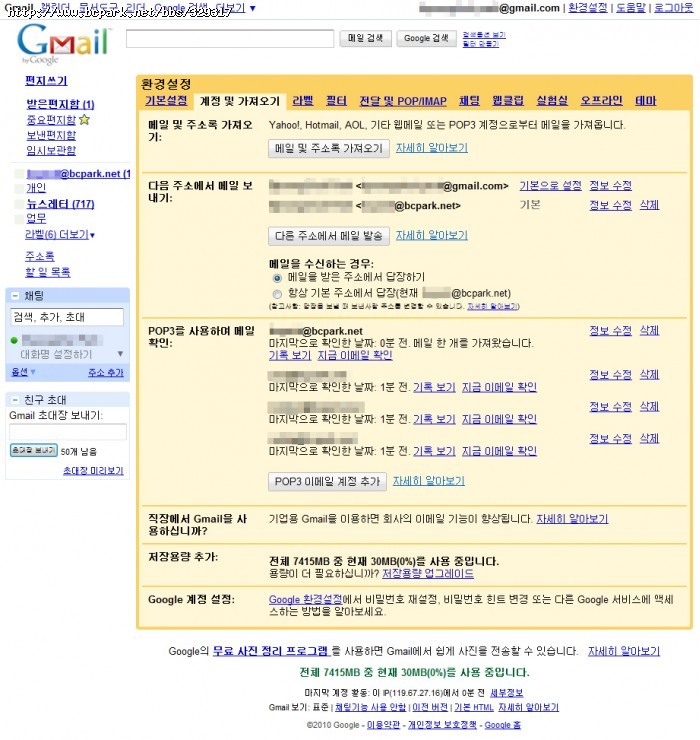Screen dimensions: 700x740
Task: Click 기록 보기 under @bcpark.net POP3 account
Action: click(x=290, y=355)
